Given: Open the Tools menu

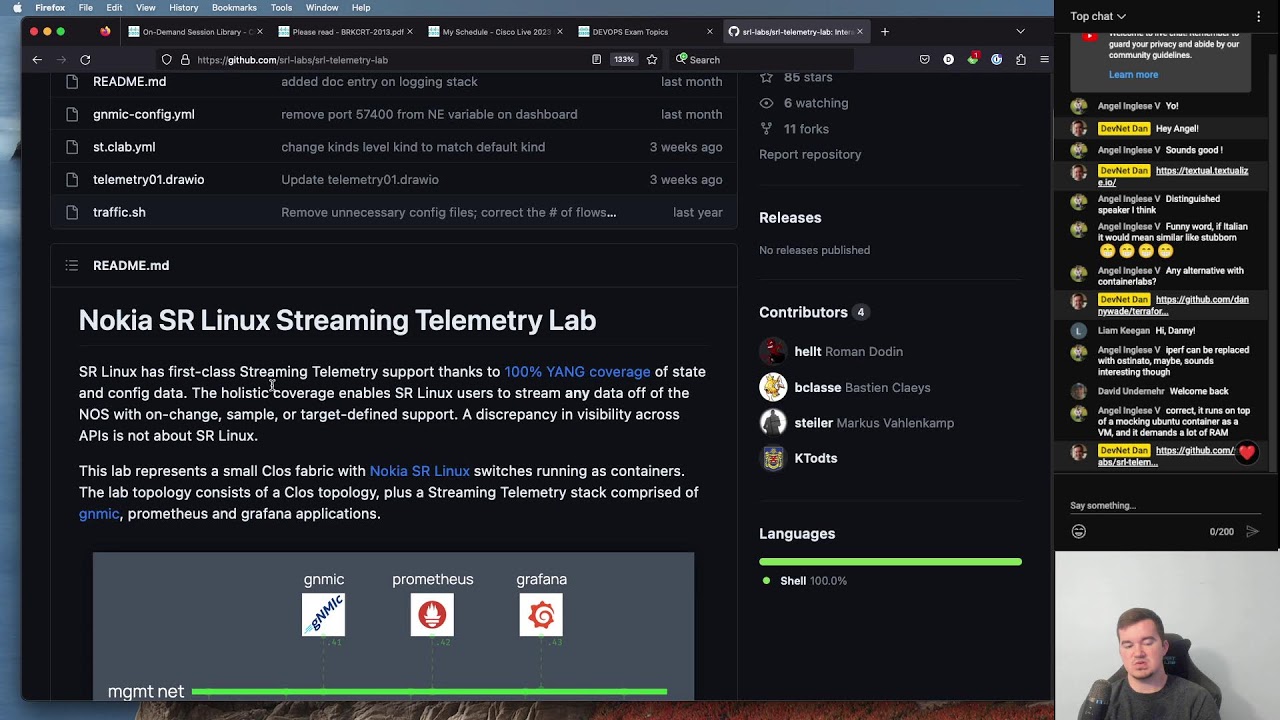Looking at the screenshot, I should [x=281, y=8].
